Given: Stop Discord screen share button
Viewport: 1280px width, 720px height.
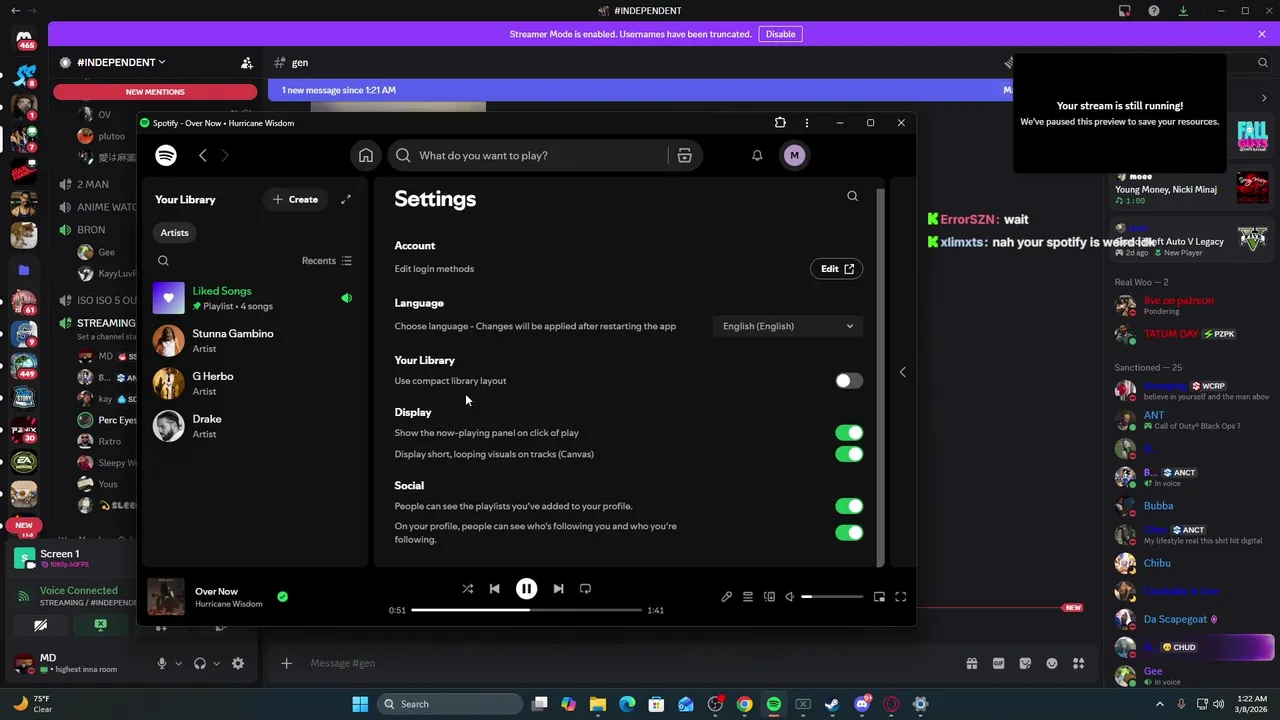Looking at the screenshot, I should [x=100, y=625].
